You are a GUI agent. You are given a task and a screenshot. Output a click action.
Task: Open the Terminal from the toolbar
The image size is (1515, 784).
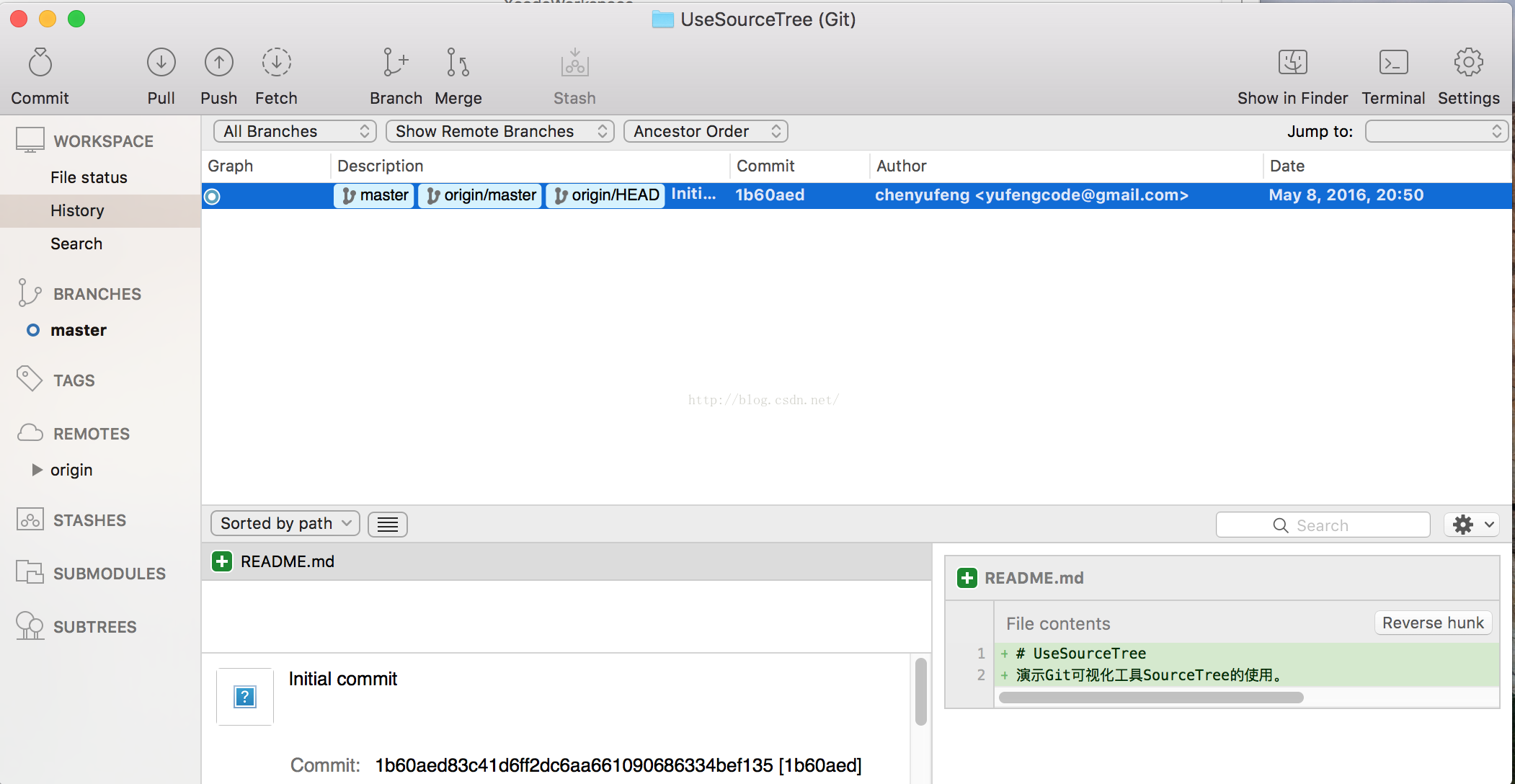(x=1392, y=63)
